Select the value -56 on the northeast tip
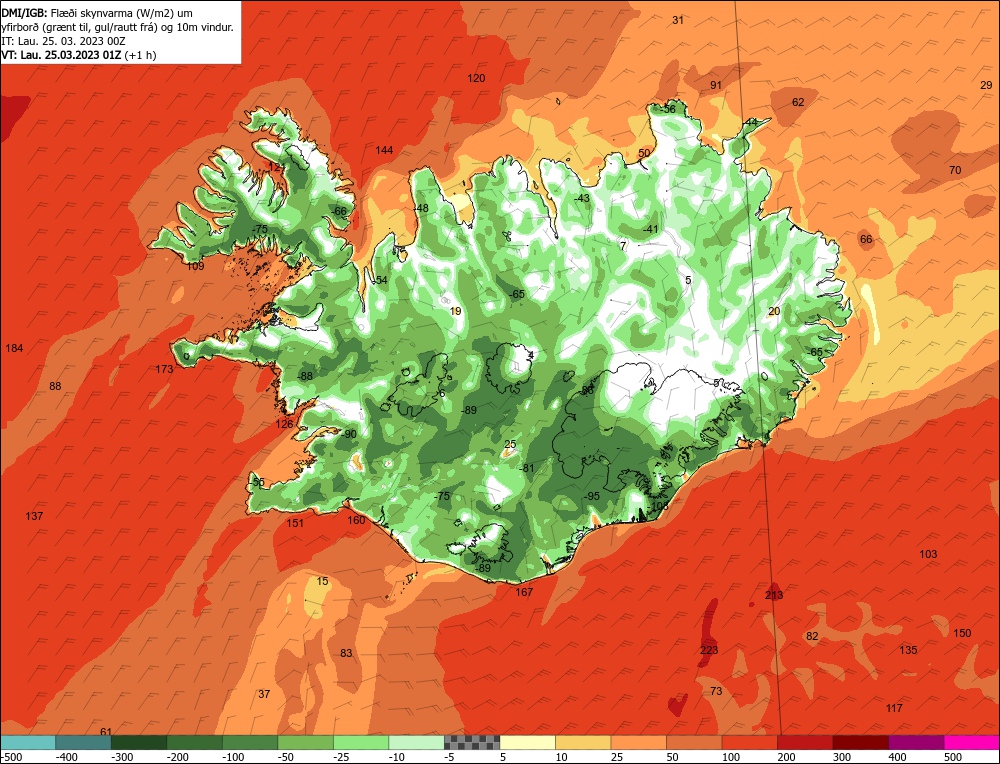This screenshot has height=764, width=1000. click(668, 109)
